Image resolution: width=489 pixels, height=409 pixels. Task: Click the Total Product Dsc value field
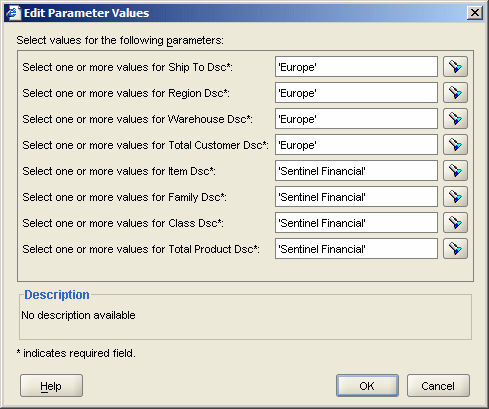[x=356, y=249]
